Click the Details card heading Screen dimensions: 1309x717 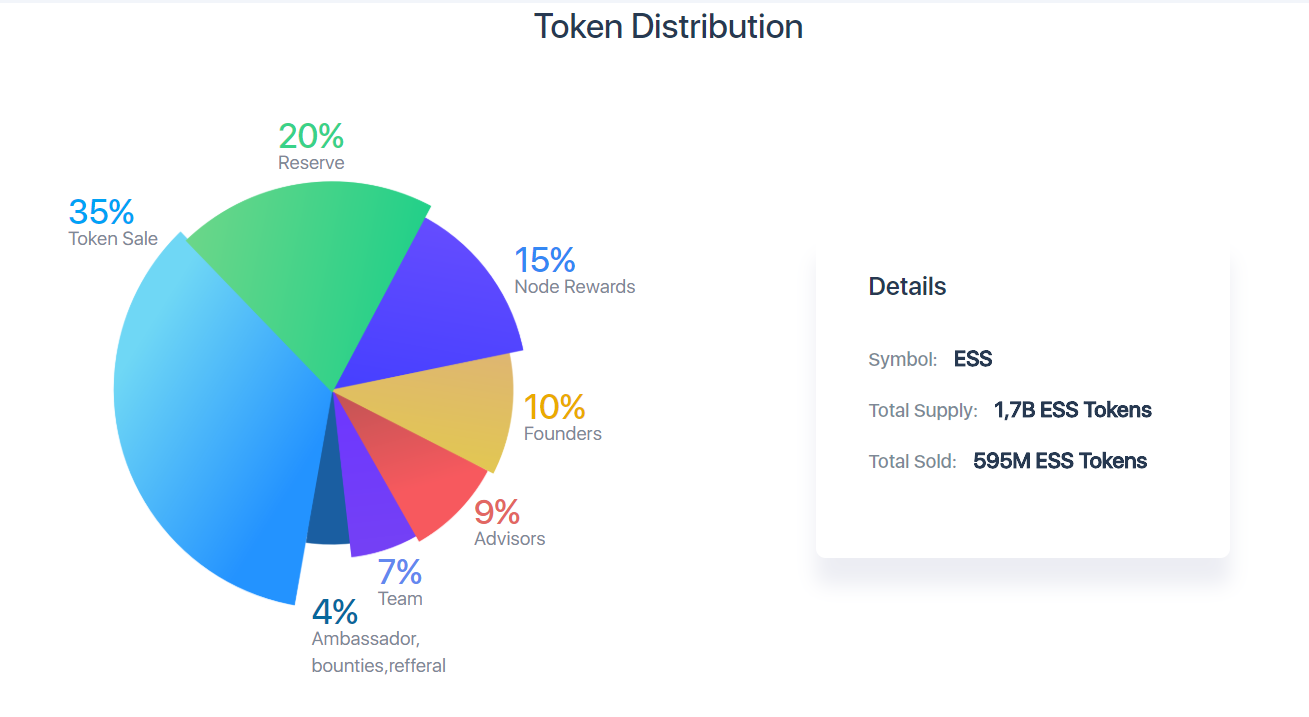(907, 287)
